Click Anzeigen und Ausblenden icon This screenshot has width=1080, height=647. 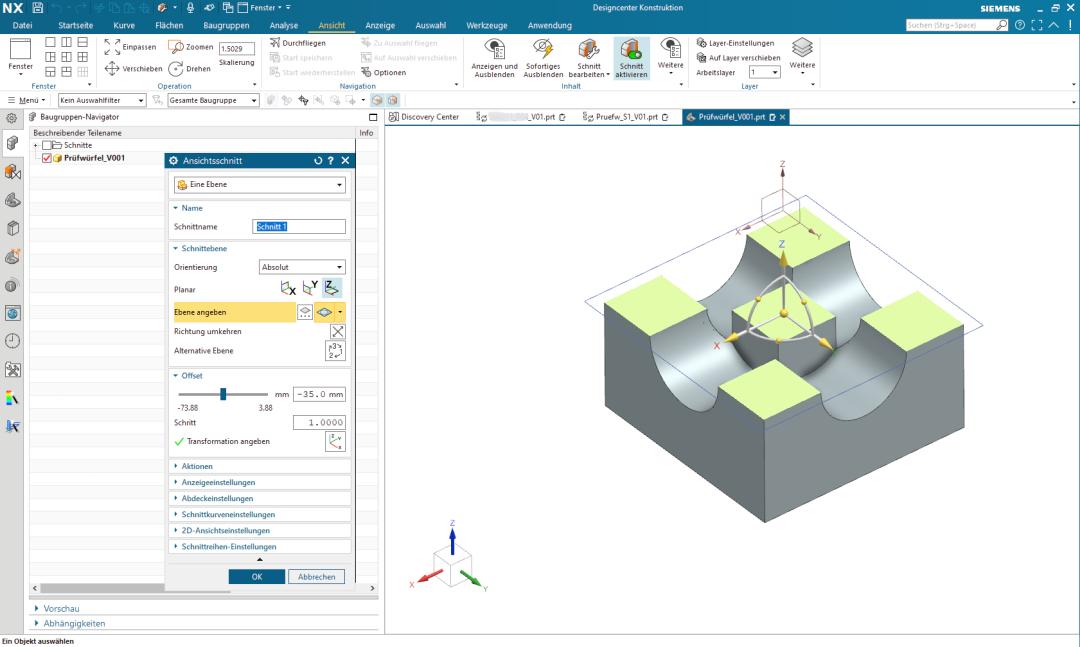495,53
